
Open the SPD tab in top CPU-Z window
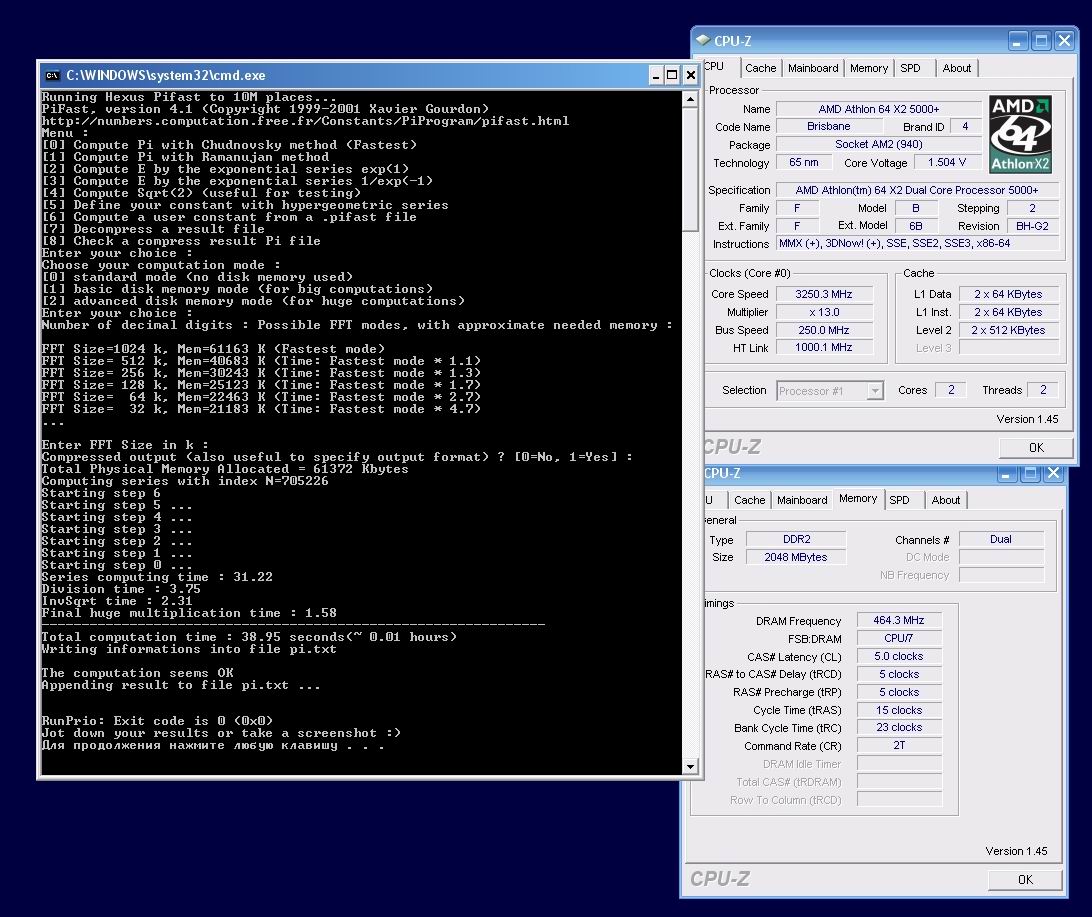point(910,68)
